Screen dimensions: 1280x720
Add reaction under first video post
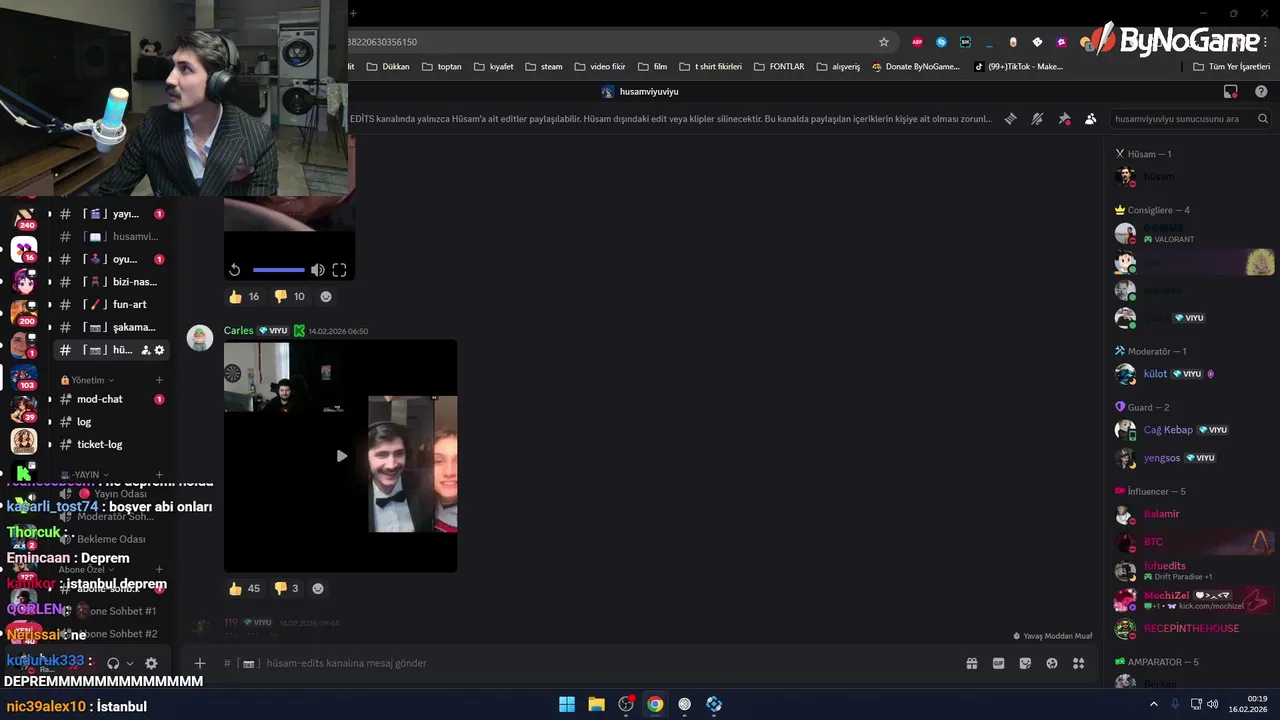point(326,296)
